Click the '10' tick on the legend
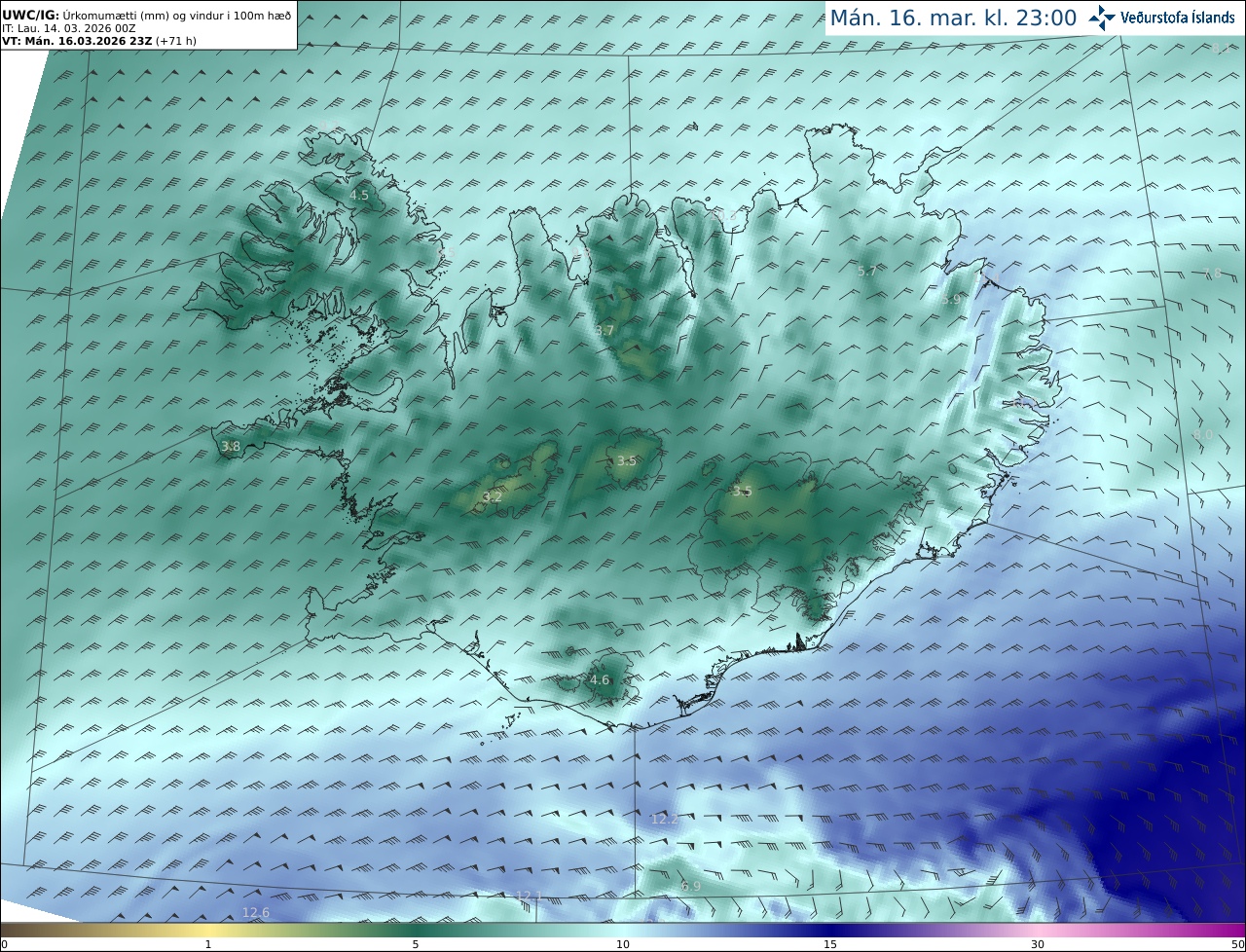 click(x=623, y=945)
